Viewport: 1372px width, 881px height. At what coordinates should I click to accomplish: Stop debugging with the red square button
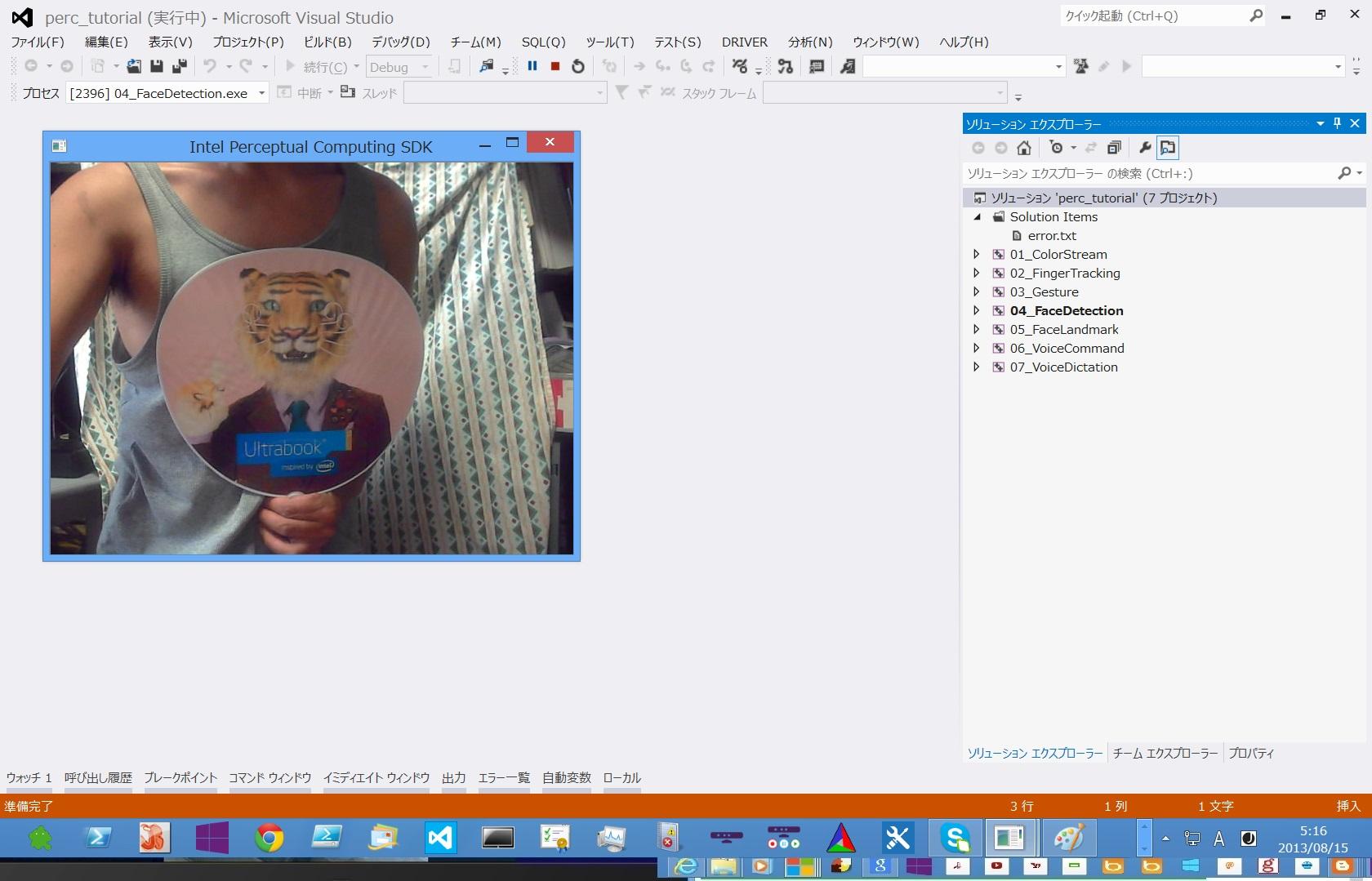pos(555,67)
